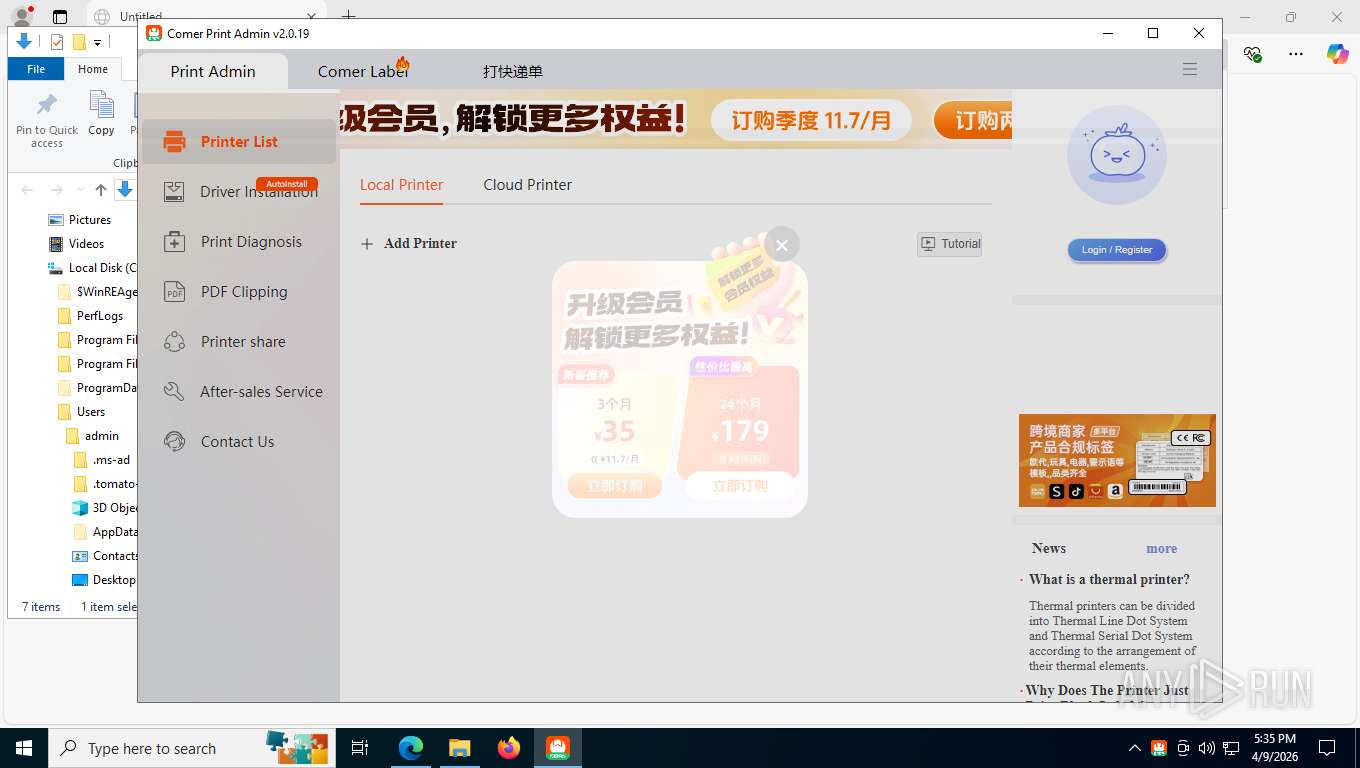
Task: Switch to the 打快递单 tab
Action: click(x=512, y=71)
